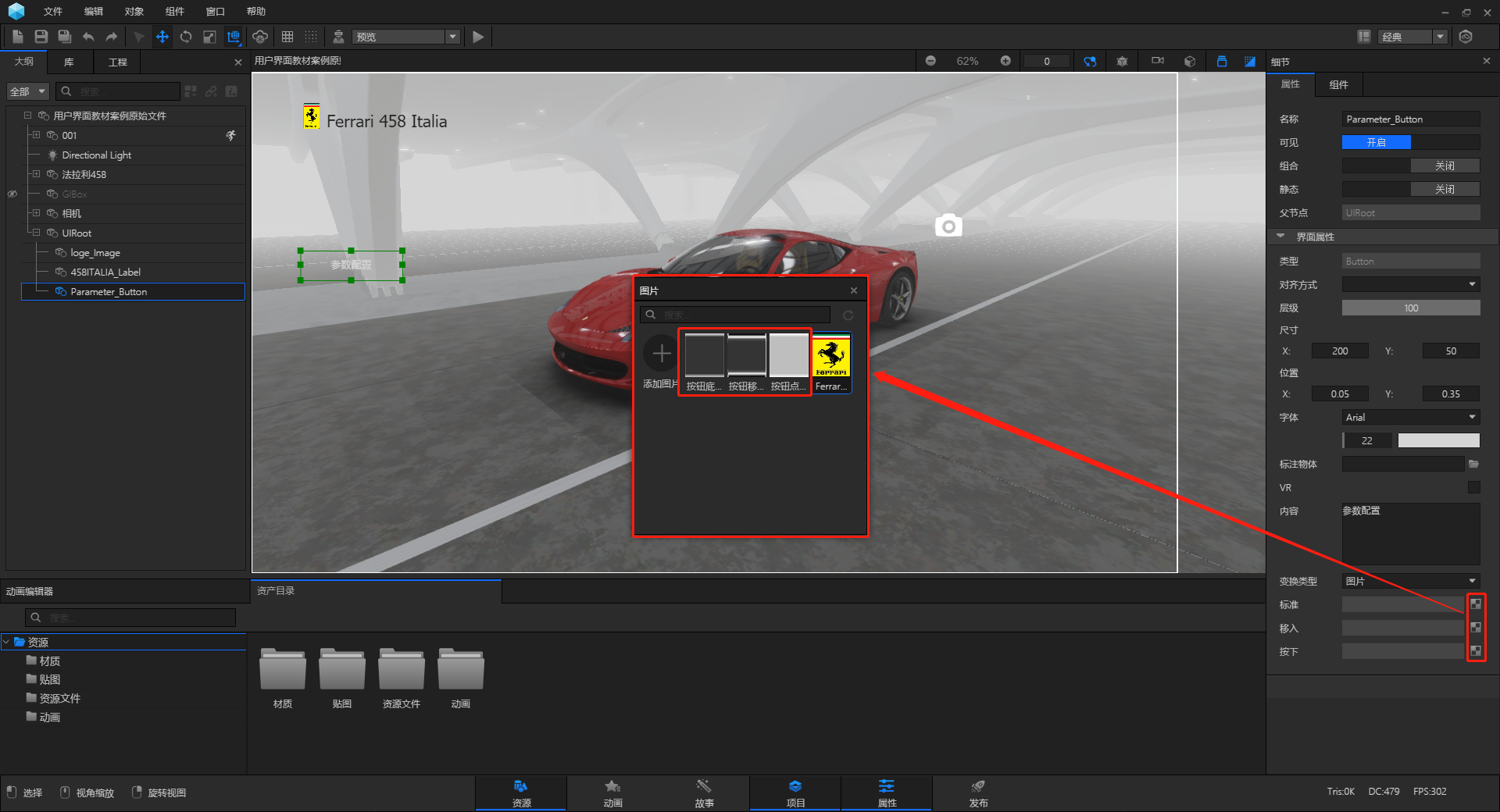The width and height of the screenshot is (1500, 812).
Task: Open the 变换类型 dropdown set to 图片
Action: 1411,581
